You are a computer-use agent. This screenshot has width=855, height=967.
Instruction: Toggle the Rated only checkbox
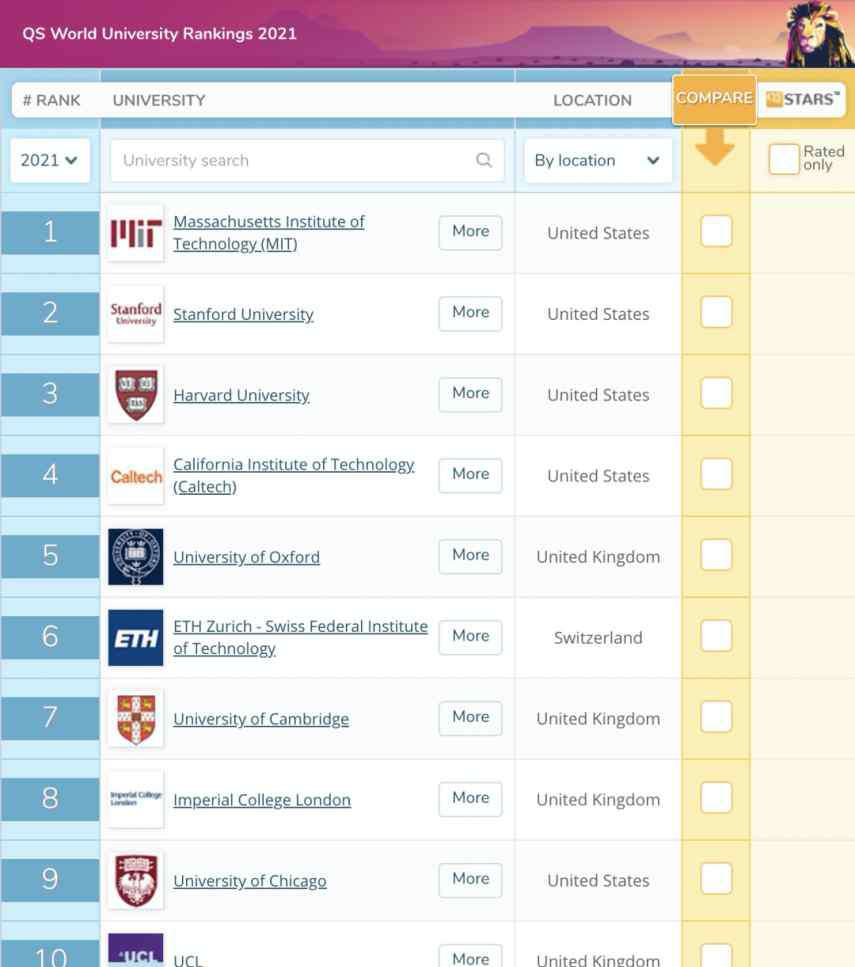coord(784,159)
